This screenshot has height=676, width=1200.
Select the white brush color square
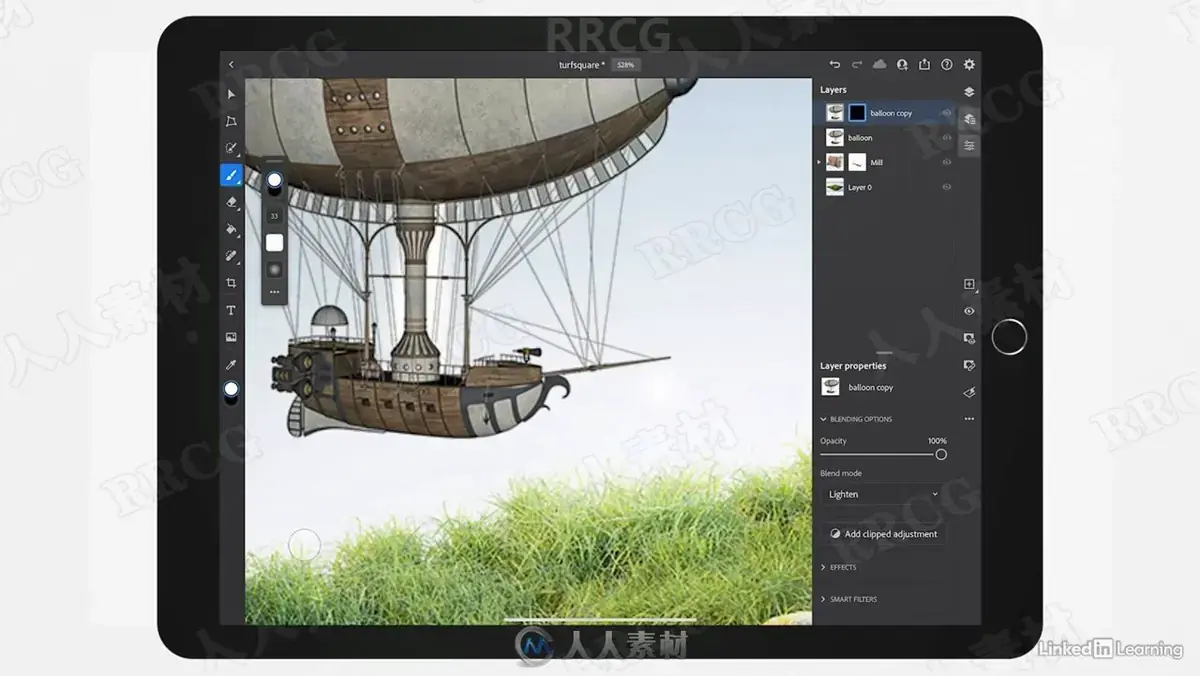(x=274, y=243)
